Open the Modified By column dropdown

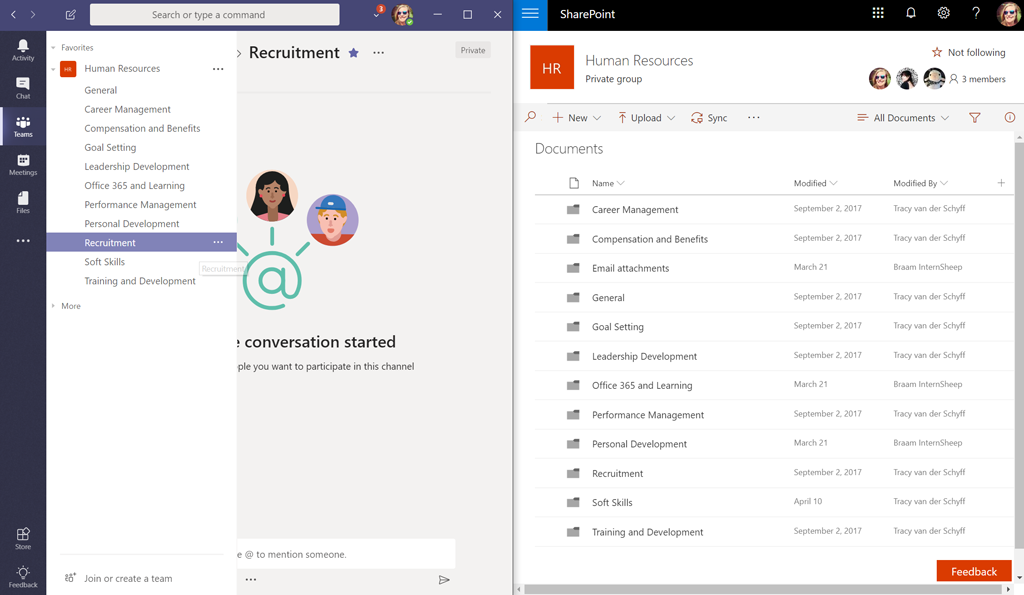[x=921, y=184]
